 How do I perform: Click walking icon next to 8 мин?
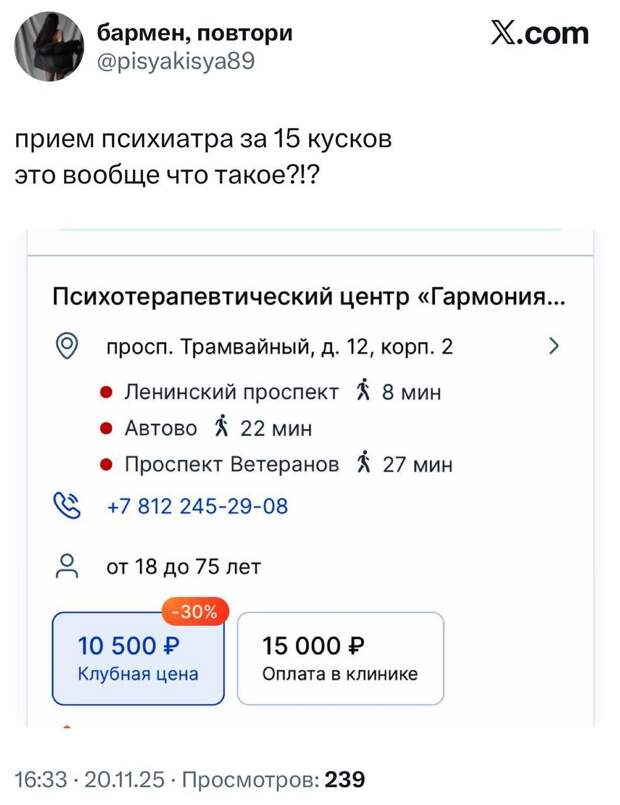click(x=363, y=392)
